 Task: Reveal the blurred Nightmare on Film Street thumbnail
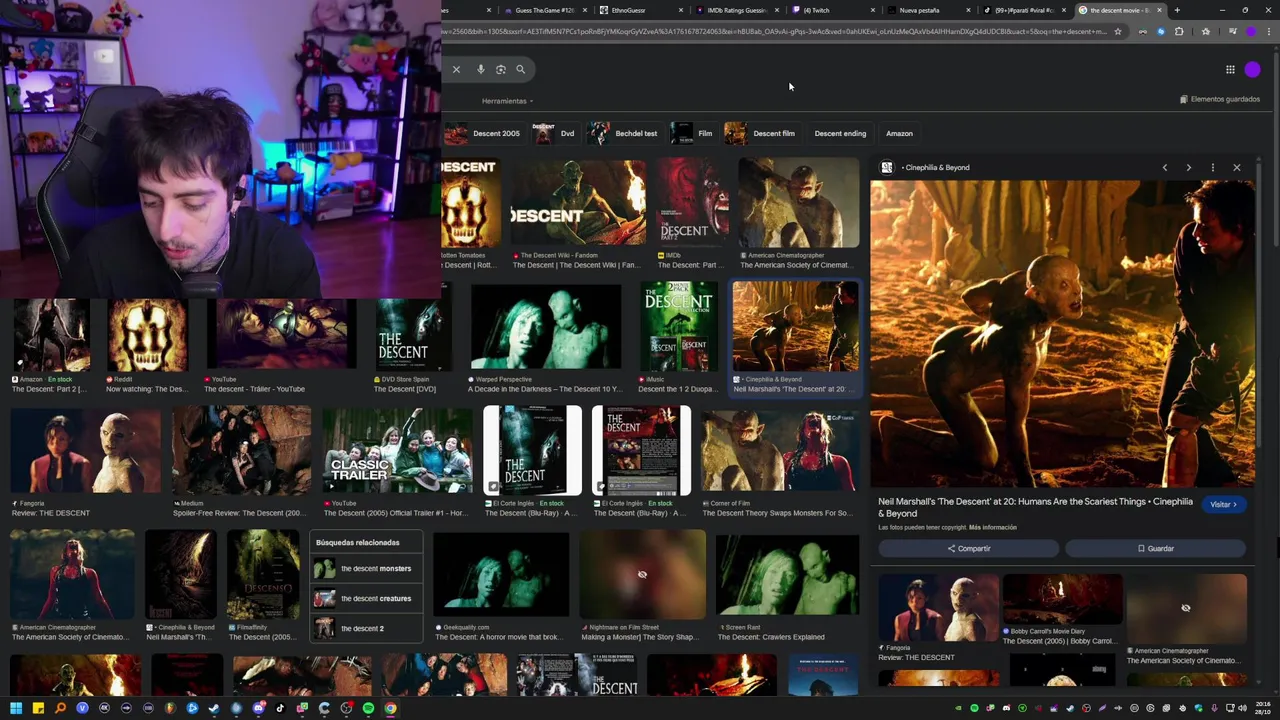pos(642,575)
